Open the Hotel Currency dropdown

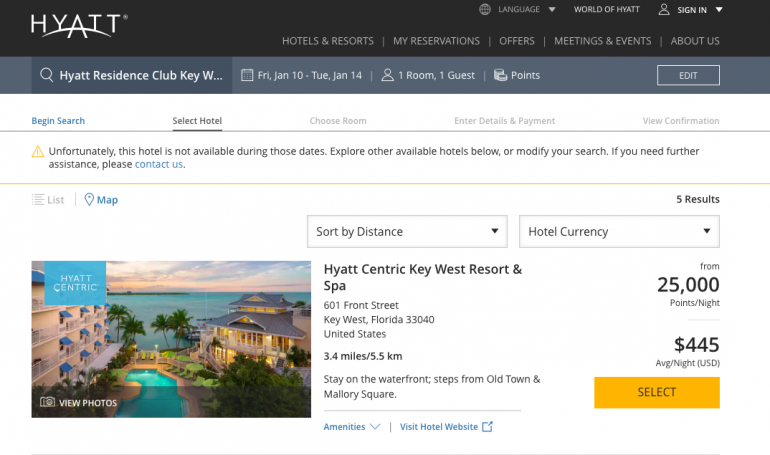click(x=619, y=231)
